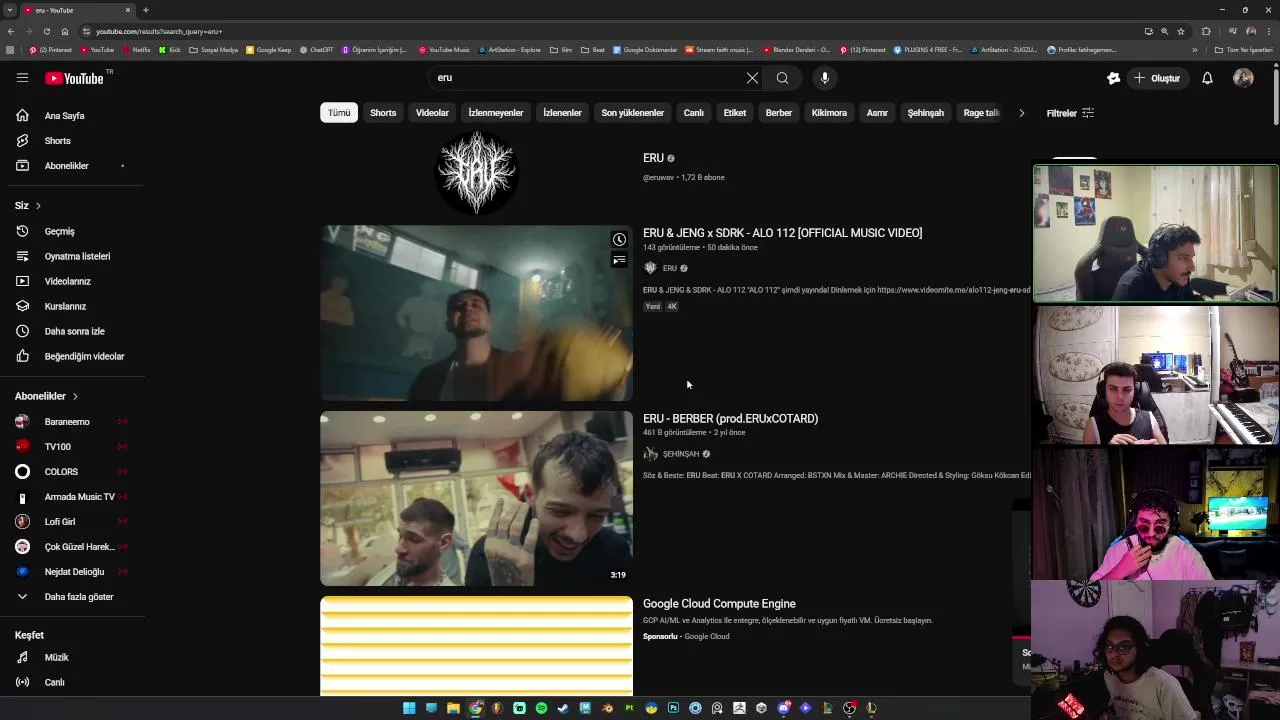Image resolution: width=1280 pixels, height=720 pixels.
Task: Open the Tüm Yer İşaretleri folder
Action: point(1244,50)
